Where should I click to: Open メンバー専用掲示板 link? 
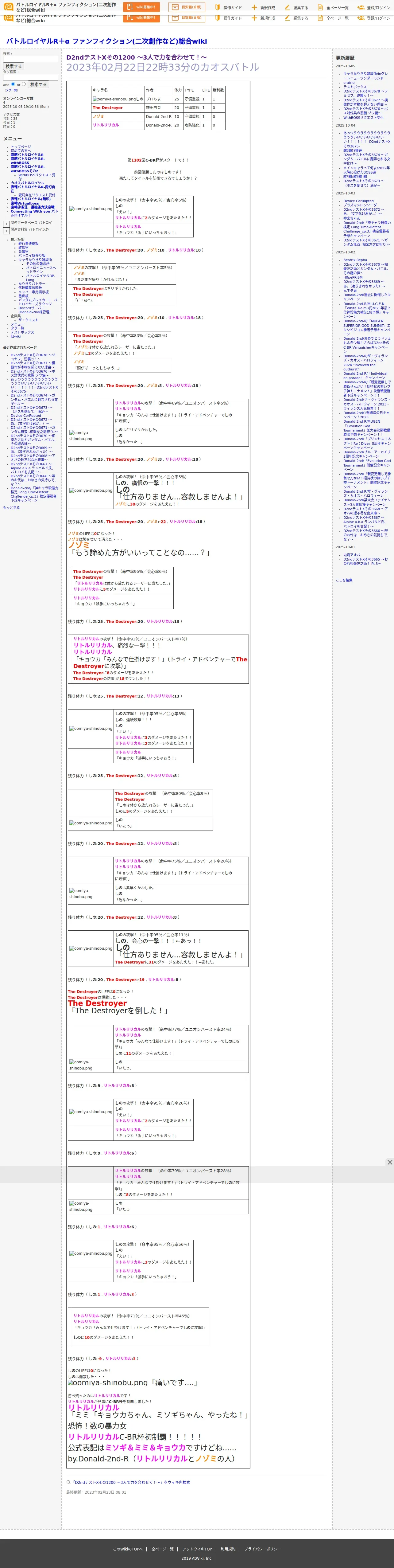click(x=33, y=292)
